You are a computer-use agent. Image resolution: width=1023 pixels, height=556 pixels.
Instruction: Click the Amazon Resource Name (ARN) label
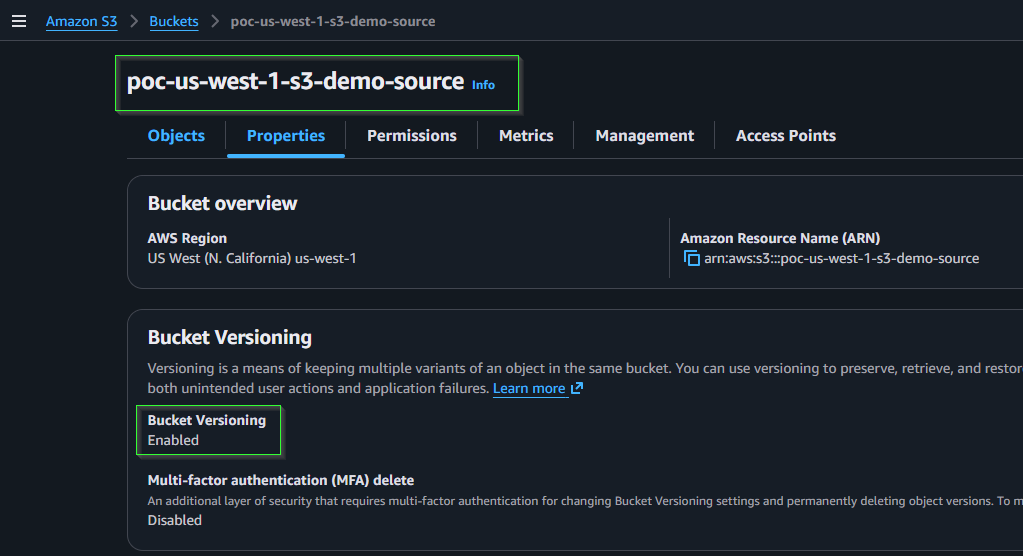[x=780, y=238]
